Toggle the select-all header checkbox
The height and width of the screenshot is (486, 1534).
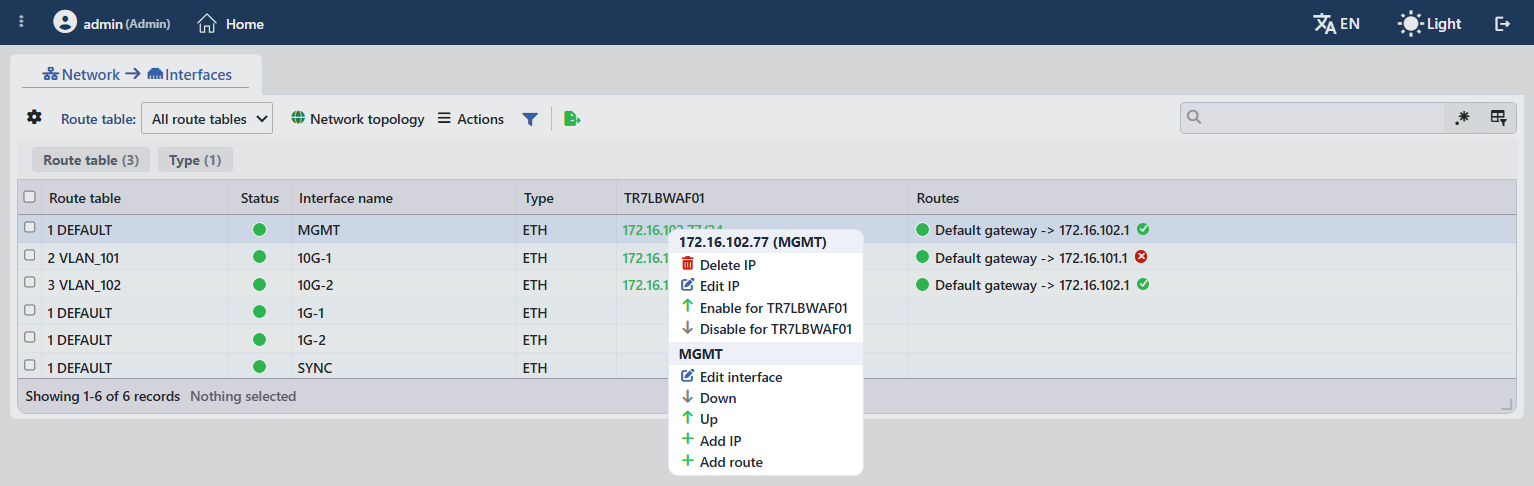[x=30, y=197]
